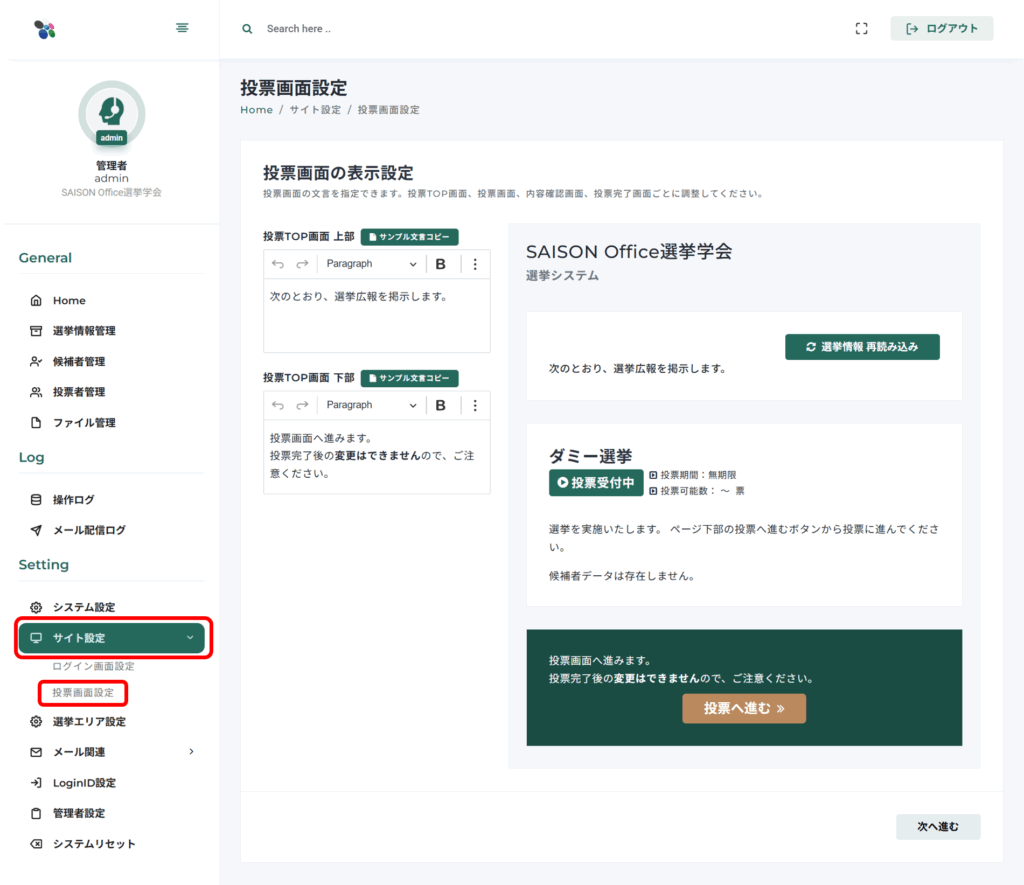Image resolution: width=1024 pixels, height=885 pixels.
Task: Click the admin avatar picture
Action: pyautogui.click(x=112, y=114)
